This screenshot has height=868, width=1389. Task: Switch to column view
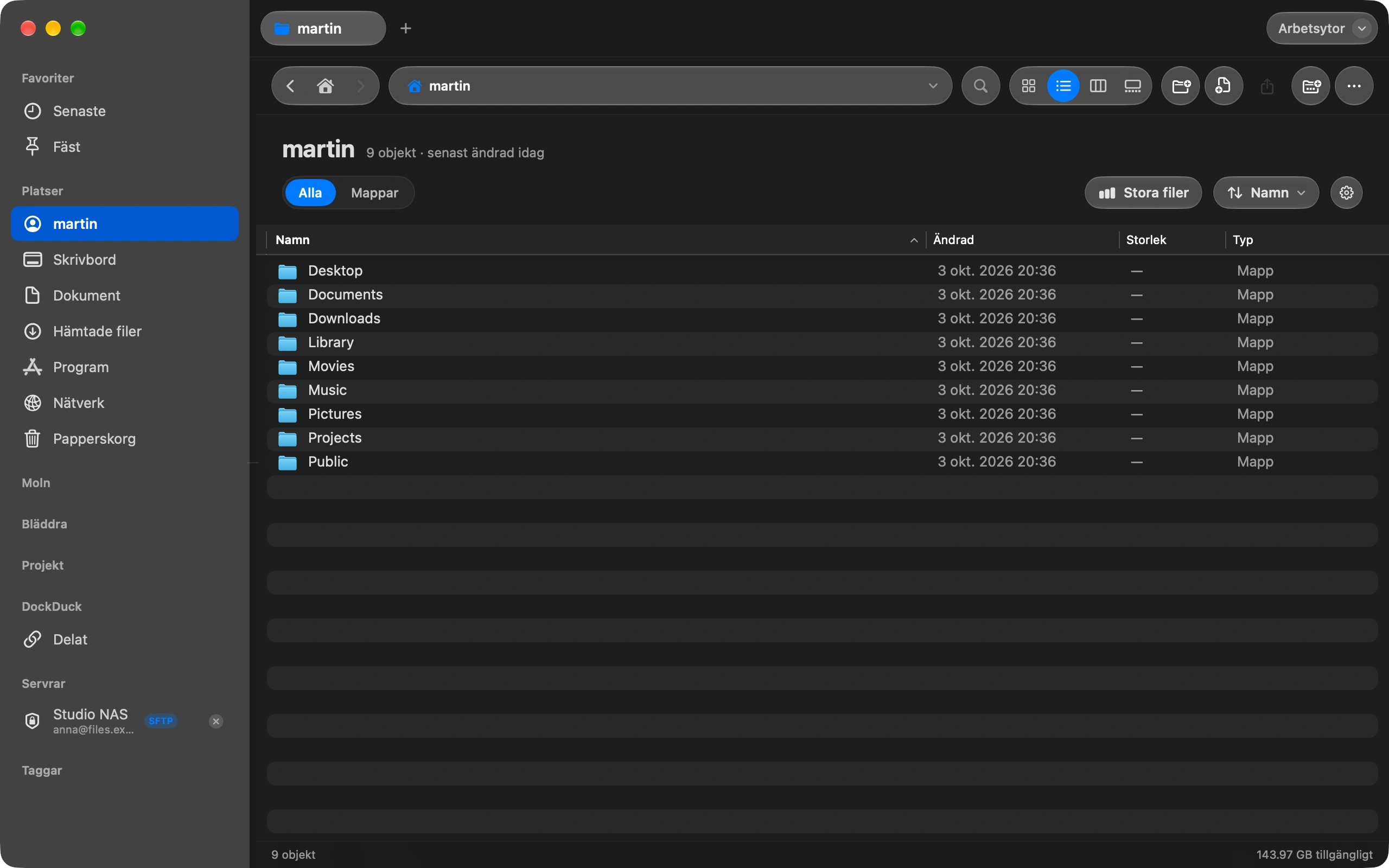tap(1098, 86)
